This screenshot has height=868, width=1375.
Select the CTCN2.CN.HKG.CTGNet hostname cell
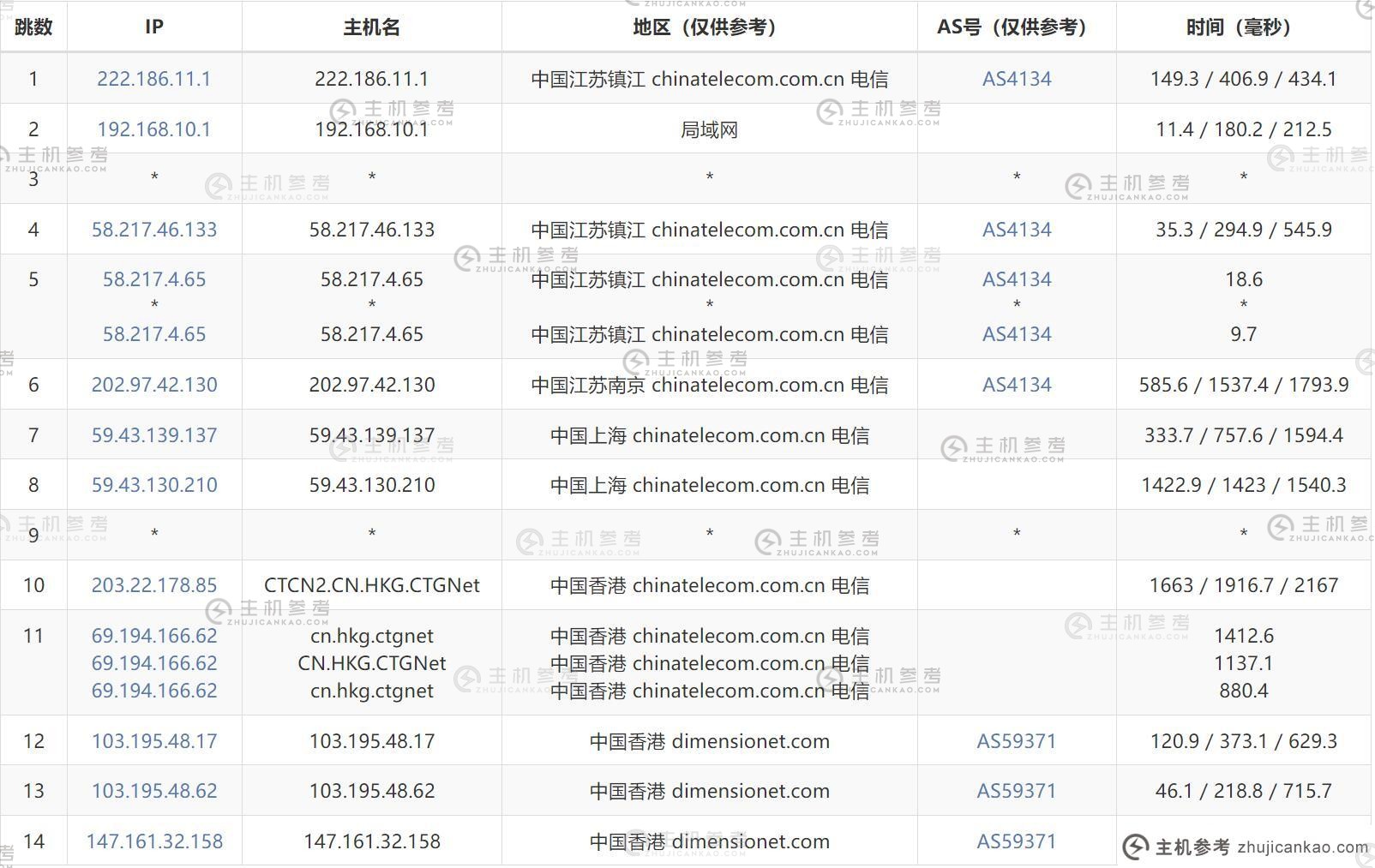pos(372,585)
